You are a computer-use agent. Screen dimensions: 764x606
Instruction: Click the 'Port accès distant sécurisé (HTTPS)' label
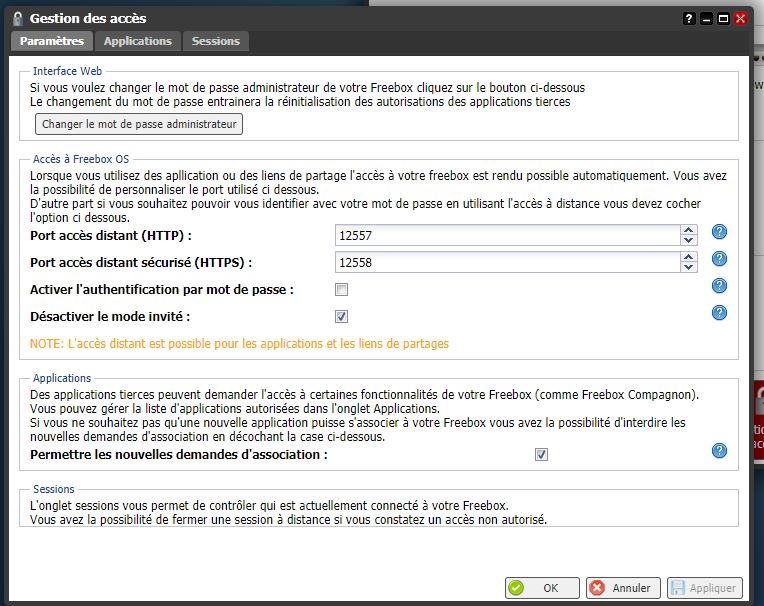141,263
